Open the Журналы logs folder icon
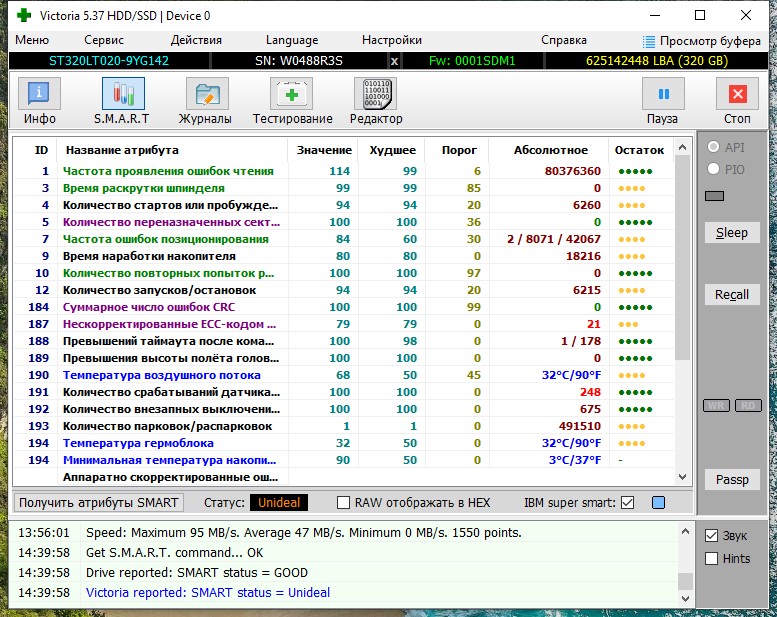 pyautogui.click(x=207, y=94)
